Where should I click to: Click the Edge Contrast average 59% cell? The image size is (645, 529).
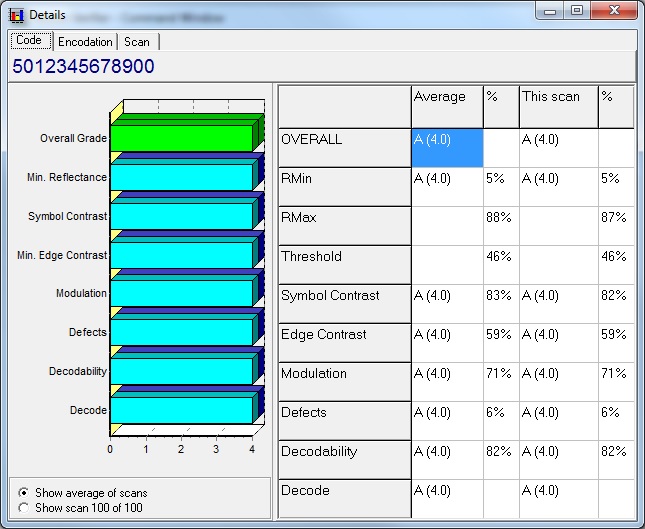click(x=501, y=343)
